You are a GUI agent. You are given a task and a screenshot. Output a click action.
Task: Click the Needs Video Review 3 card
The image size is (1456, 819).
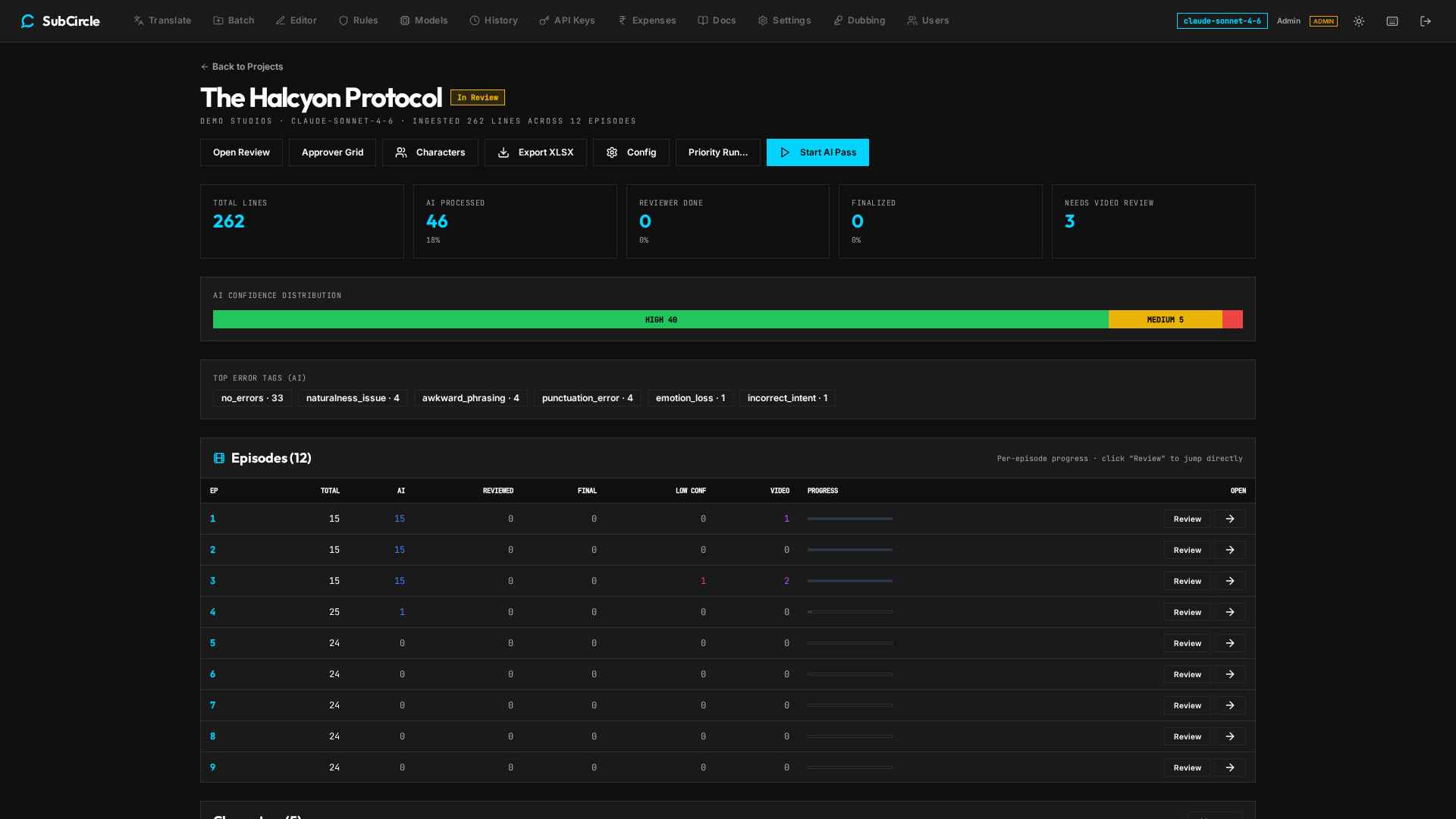coord(1153,221)
